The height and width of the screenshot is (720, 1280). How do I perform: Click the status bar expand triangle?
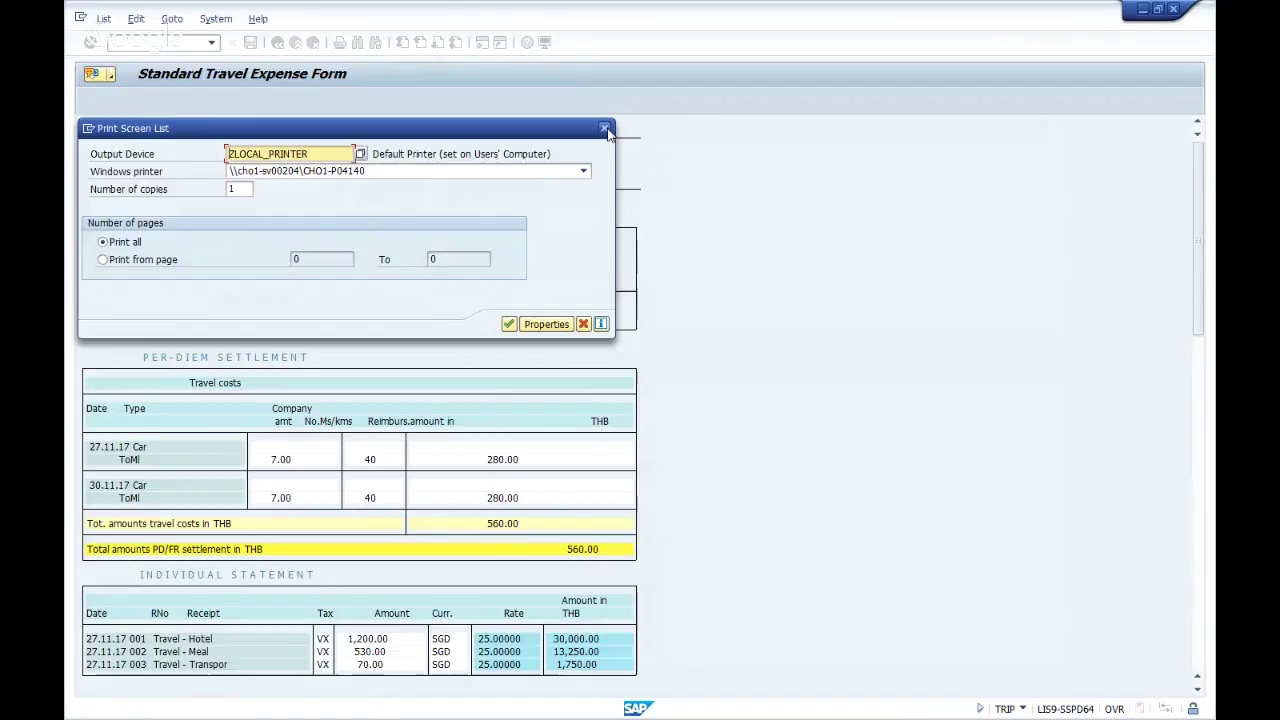[980, 709]
